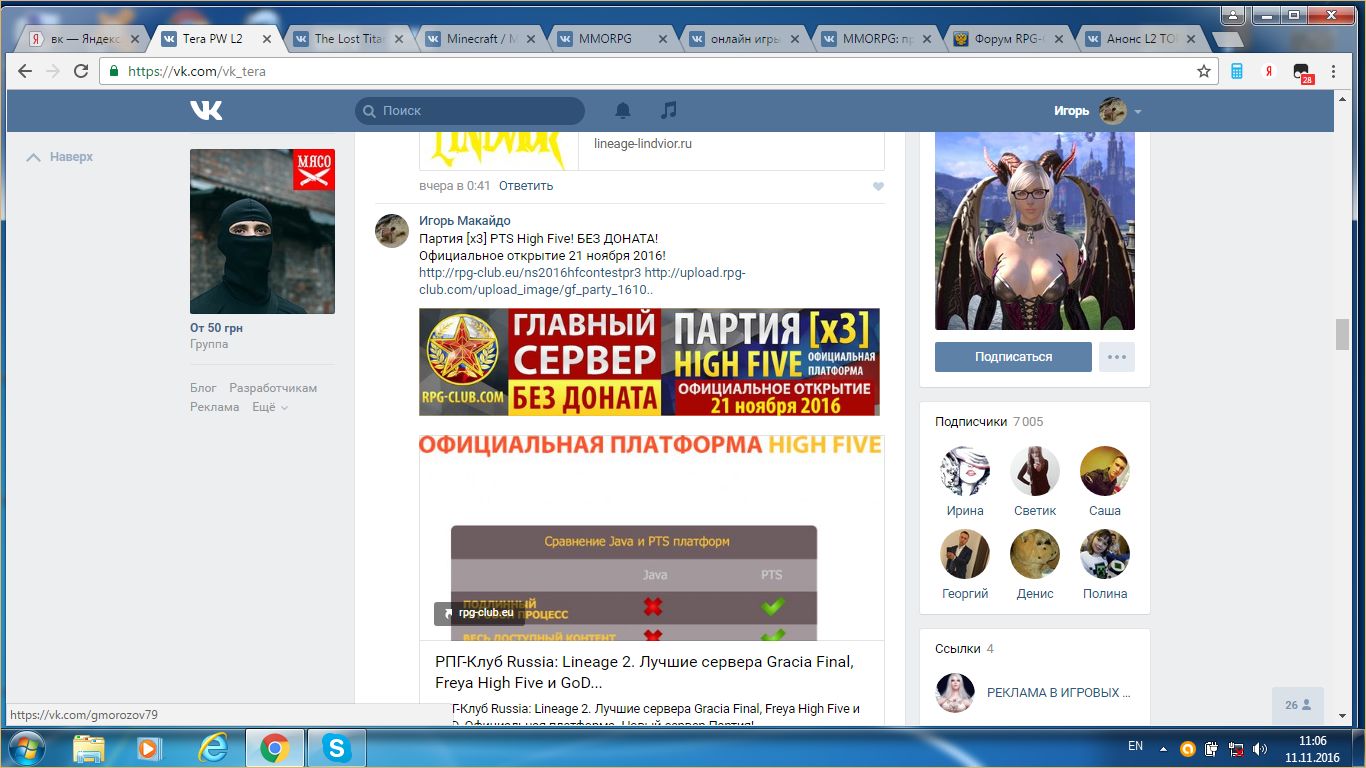Open the Реклама footer link
The height and width of the screenshot is (768, 1366).
pyautogui.click(x=215, y=407)
